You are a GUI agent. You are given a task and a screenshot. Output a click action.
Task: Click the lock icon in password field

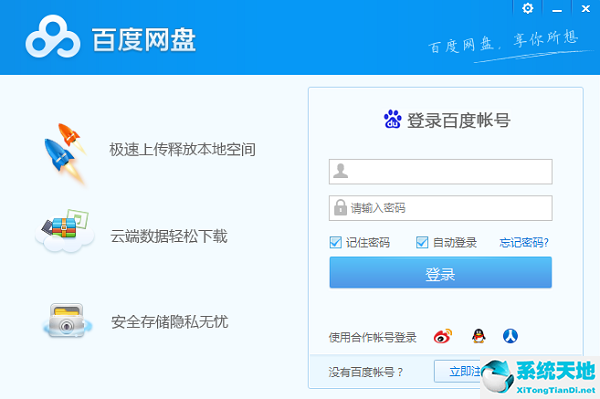point(340,207)
